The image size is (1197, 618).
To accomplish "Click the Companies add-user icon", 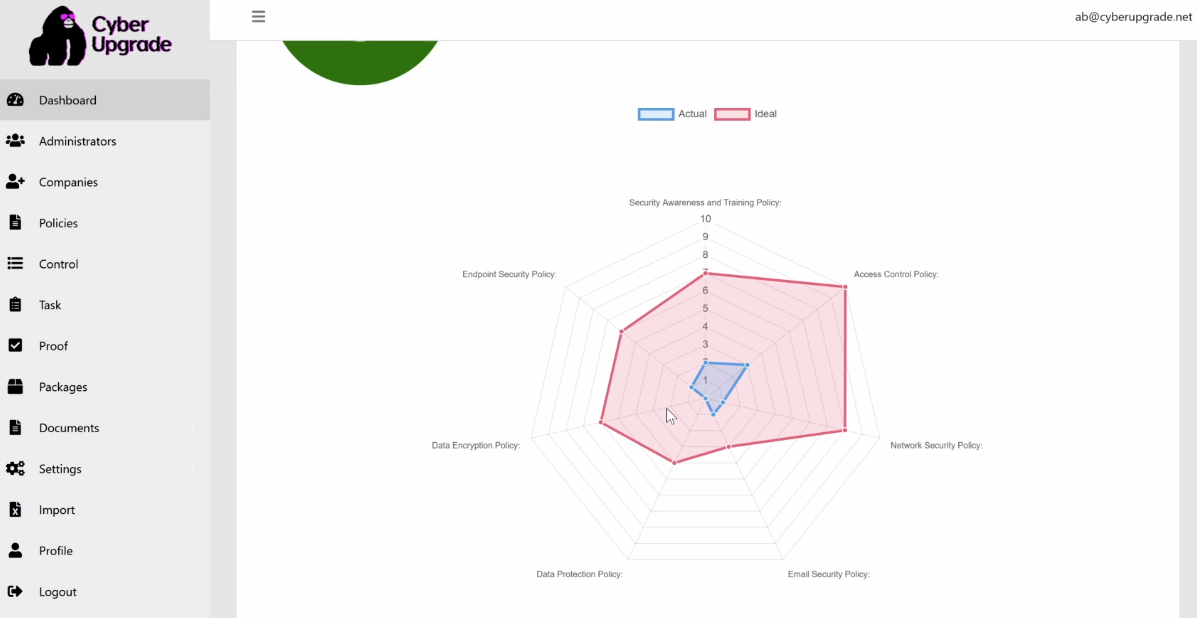I will pyautogui.click(x=15, y=182).
